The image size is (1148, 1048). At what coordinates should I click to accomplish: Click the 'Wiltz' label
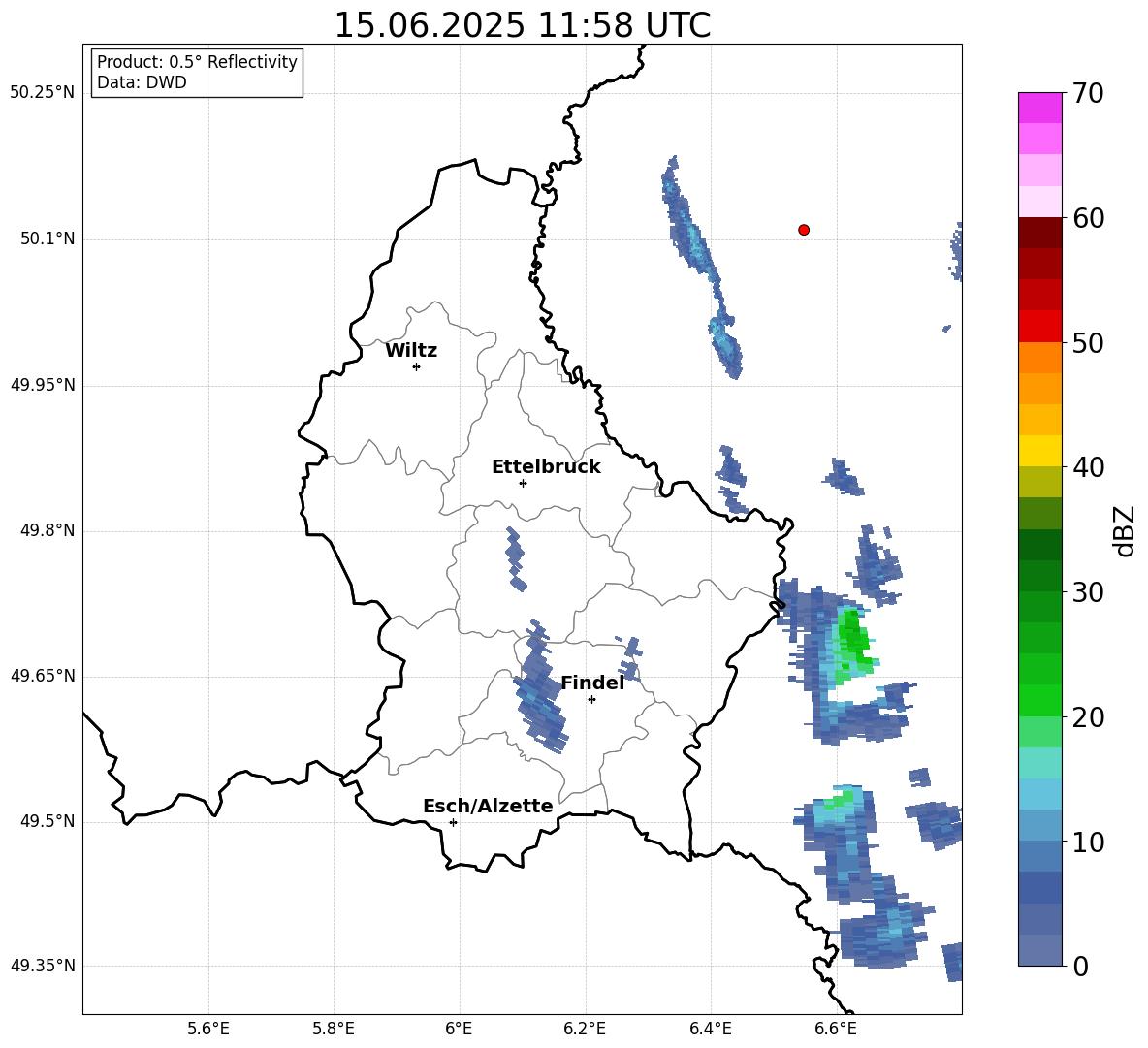[411, 351]
